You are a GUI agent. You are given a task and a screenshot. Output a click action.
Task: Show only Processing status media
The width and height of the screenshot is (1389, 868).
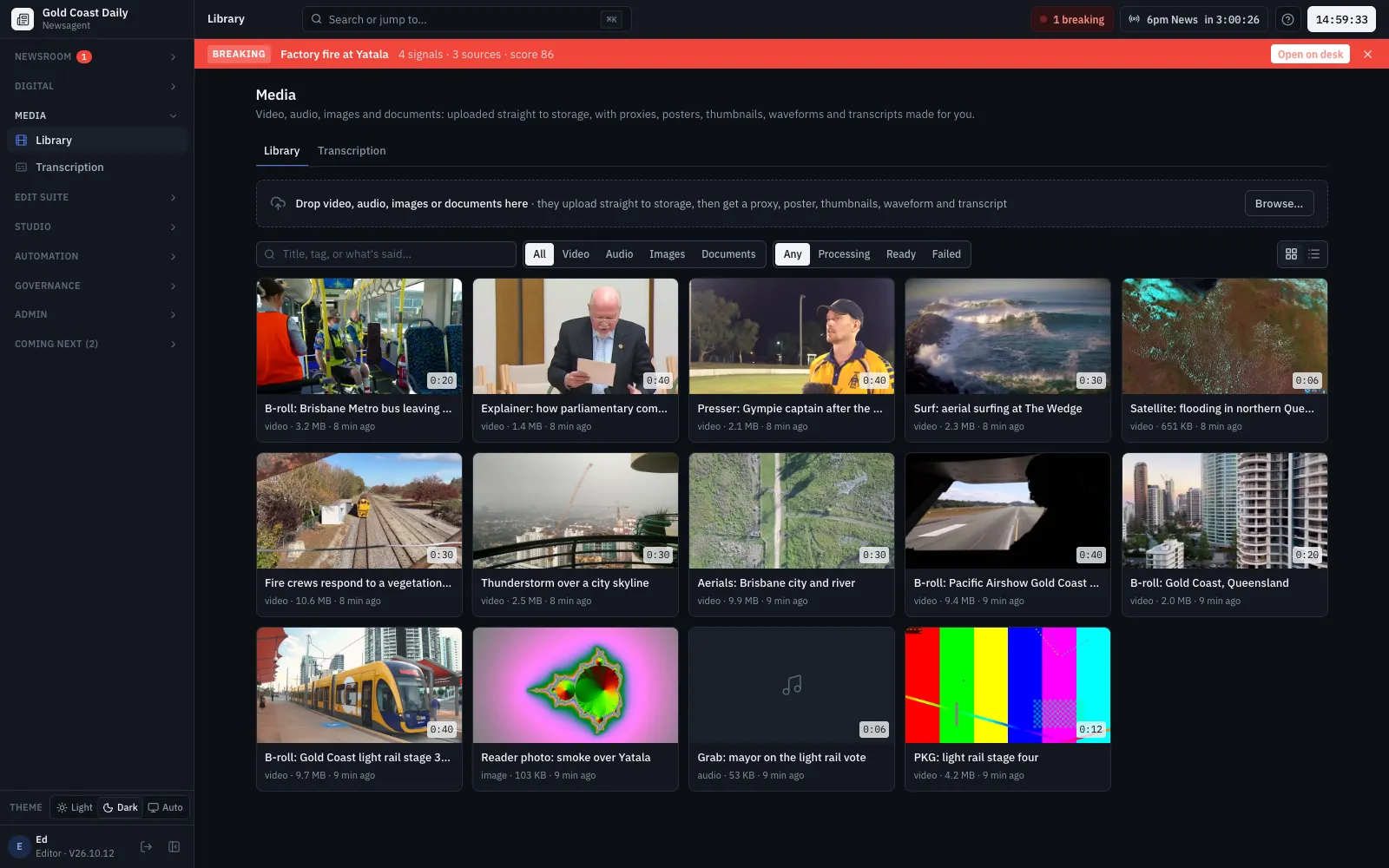(x=844, y=254)
